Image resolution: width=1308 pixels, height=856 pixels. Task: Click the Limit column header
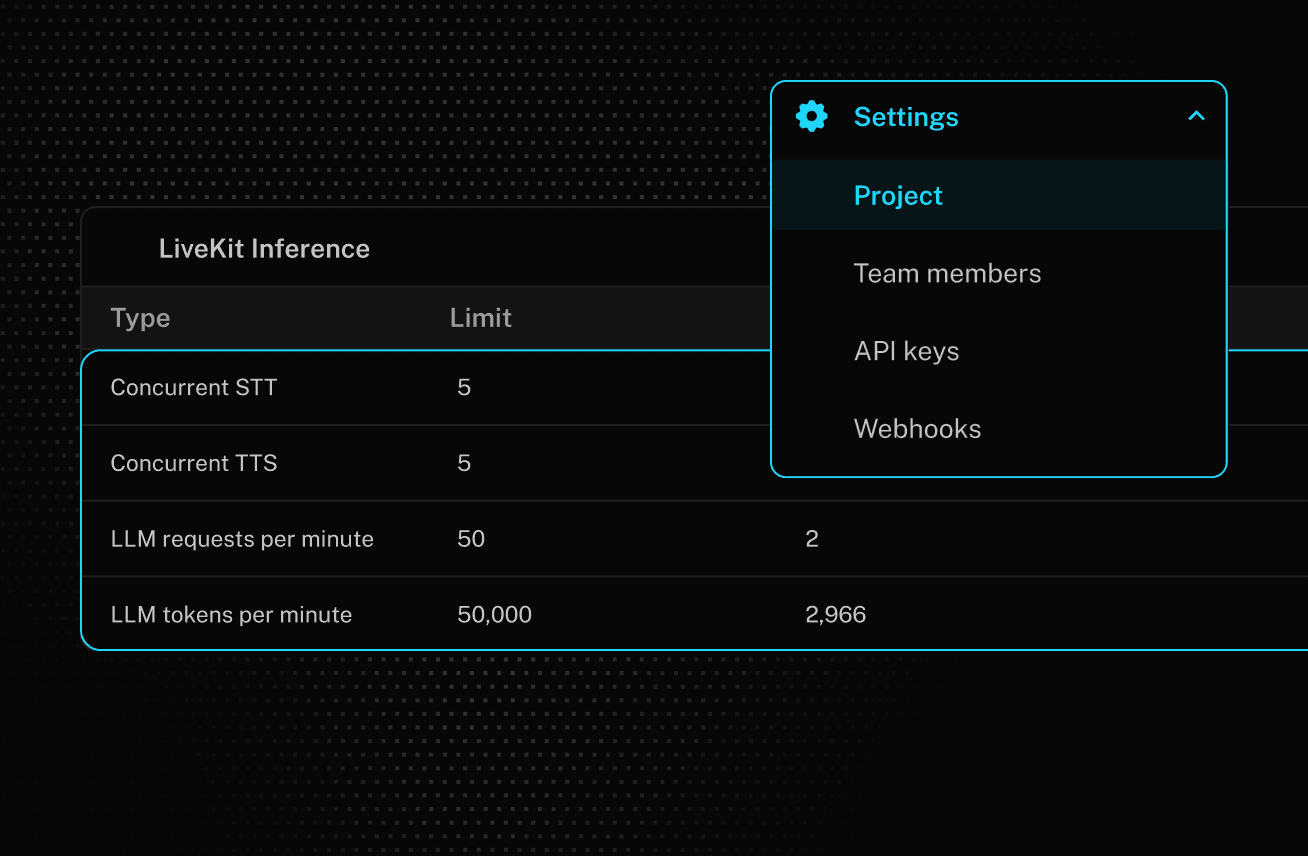(x=480, y=317)
